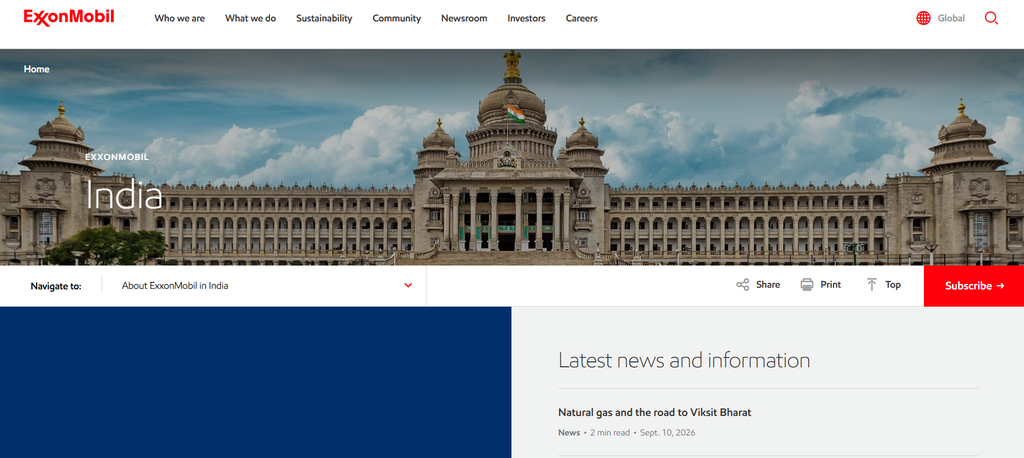Click the 2 min read text
Image resolution: width=1024 pixels, height=458 pixels.
(x=610, y=433)
